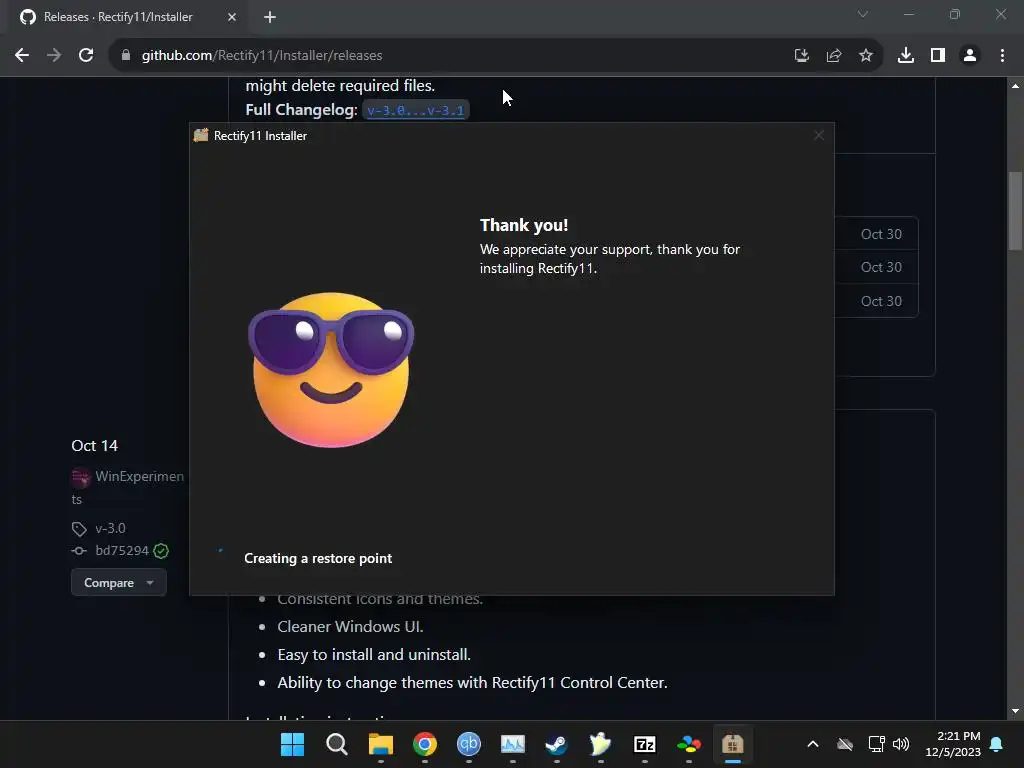Viewport: 1024px width, 768px height.
Task: Open the v-3.0 tag link
Action: (x=110, y=528)
